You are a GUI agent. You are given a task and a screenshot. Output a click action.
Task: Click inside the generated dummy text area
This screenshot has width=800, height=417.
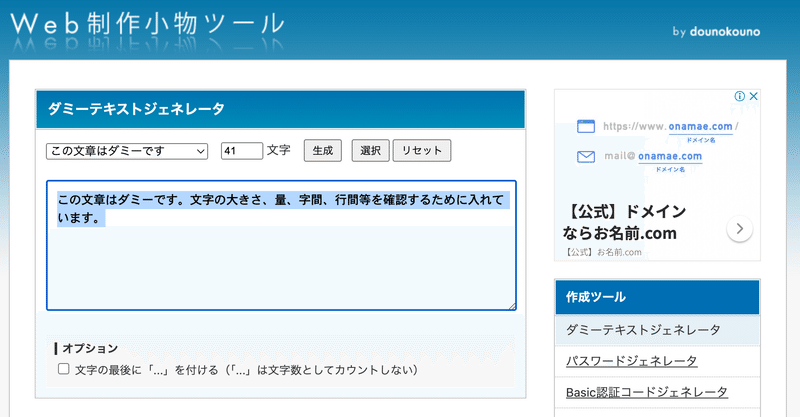(281, 246)
